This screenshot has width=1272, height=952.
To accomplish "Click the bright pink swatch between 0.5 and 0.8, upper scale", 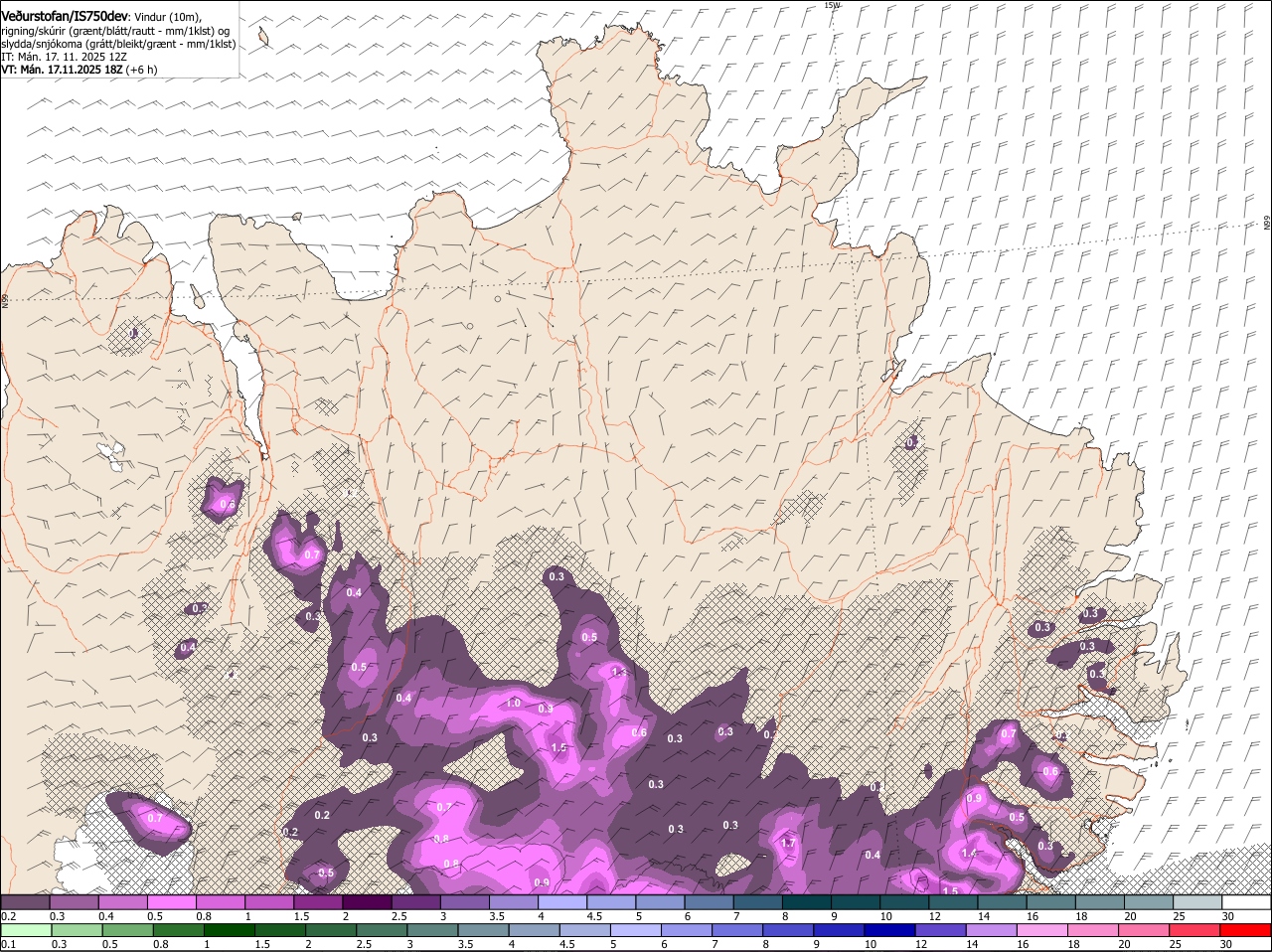I will pos(172,902).
